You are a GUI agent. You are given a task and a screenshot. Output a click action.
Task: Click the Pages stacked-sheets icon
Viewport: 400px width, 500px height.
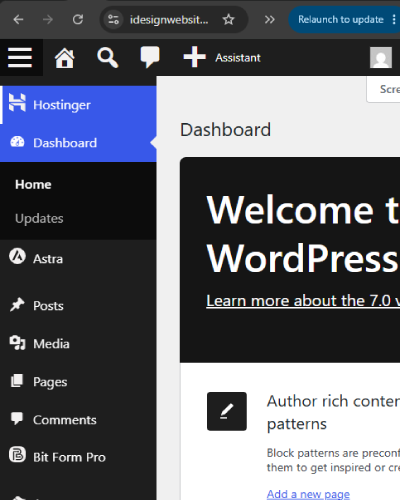(x=17, y=381)
